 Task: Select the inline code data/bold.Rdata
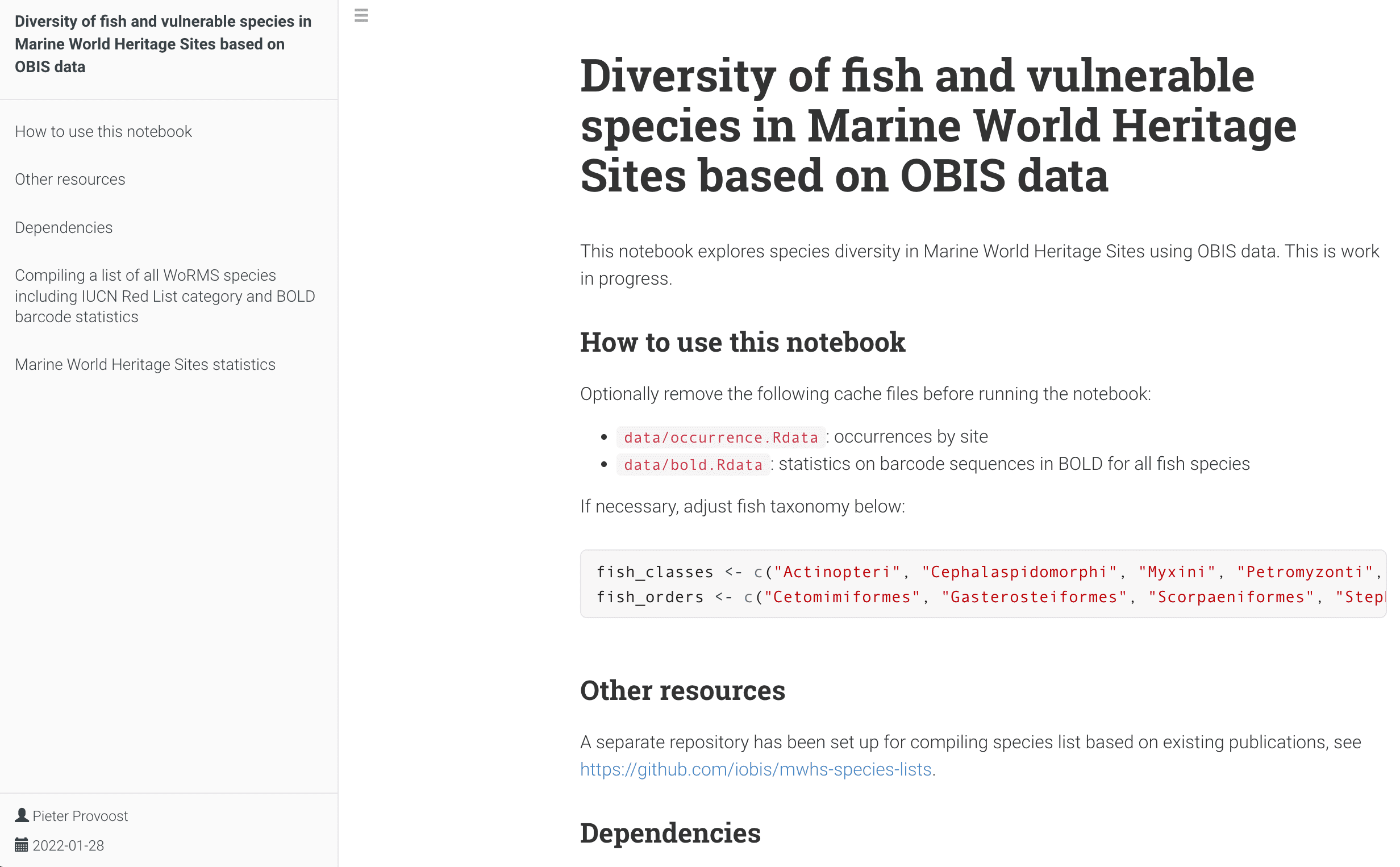tap(693, 465)
